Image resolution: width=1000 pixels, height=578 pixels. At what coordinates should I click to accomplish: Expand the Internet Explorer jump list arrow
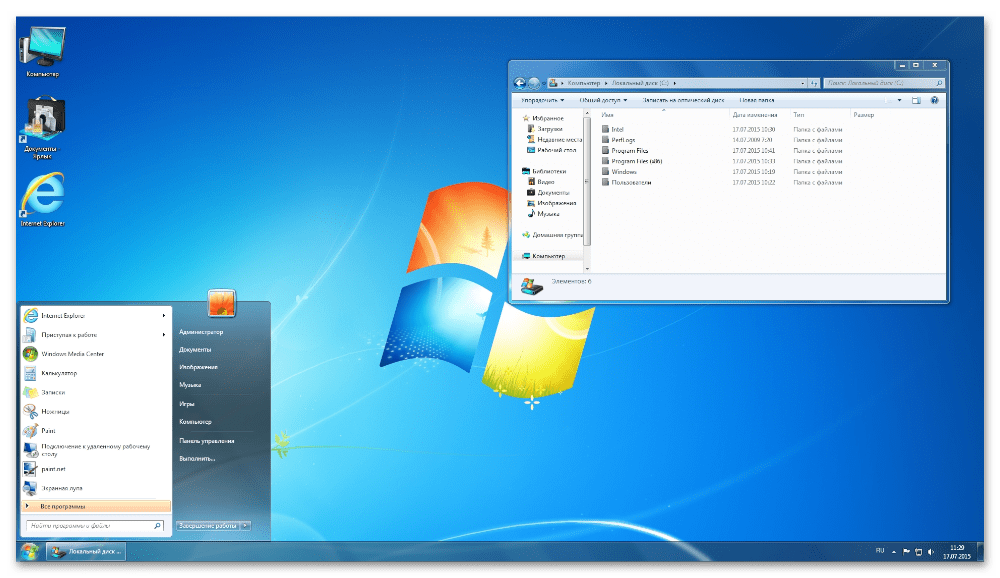coord(164,315)
